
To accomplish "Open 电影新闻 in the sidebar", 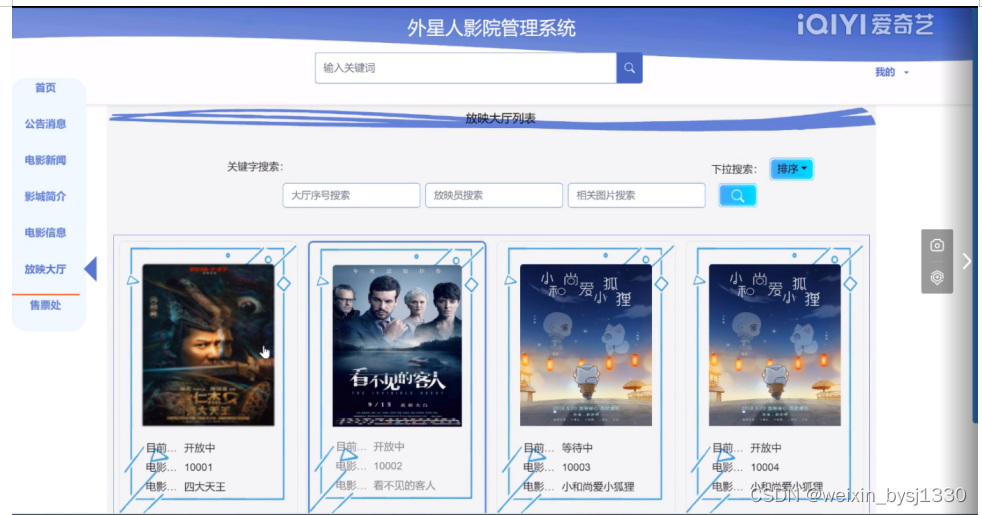I will pos(45,160).
